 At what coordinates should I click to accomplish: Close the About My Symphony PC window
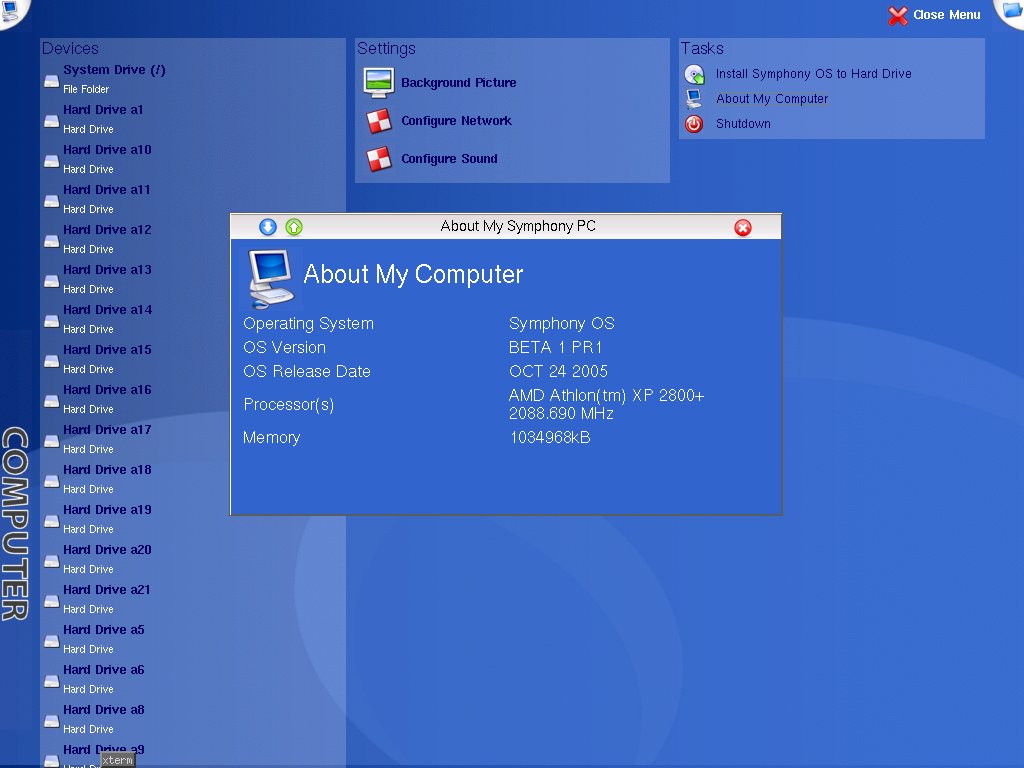[x=743, y=227]
